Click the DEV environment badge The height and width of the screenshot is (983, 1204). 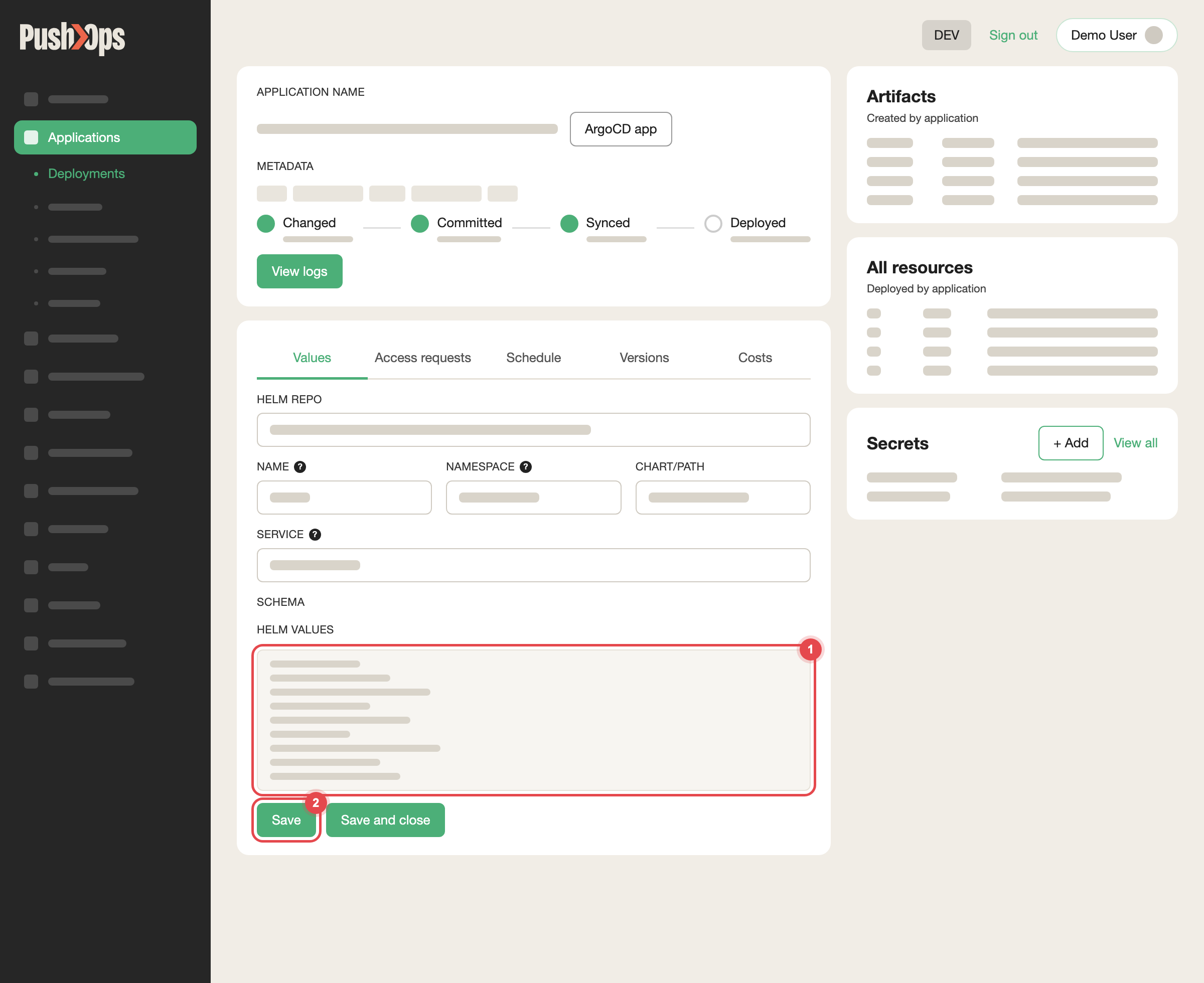click(x=946, y=35)
